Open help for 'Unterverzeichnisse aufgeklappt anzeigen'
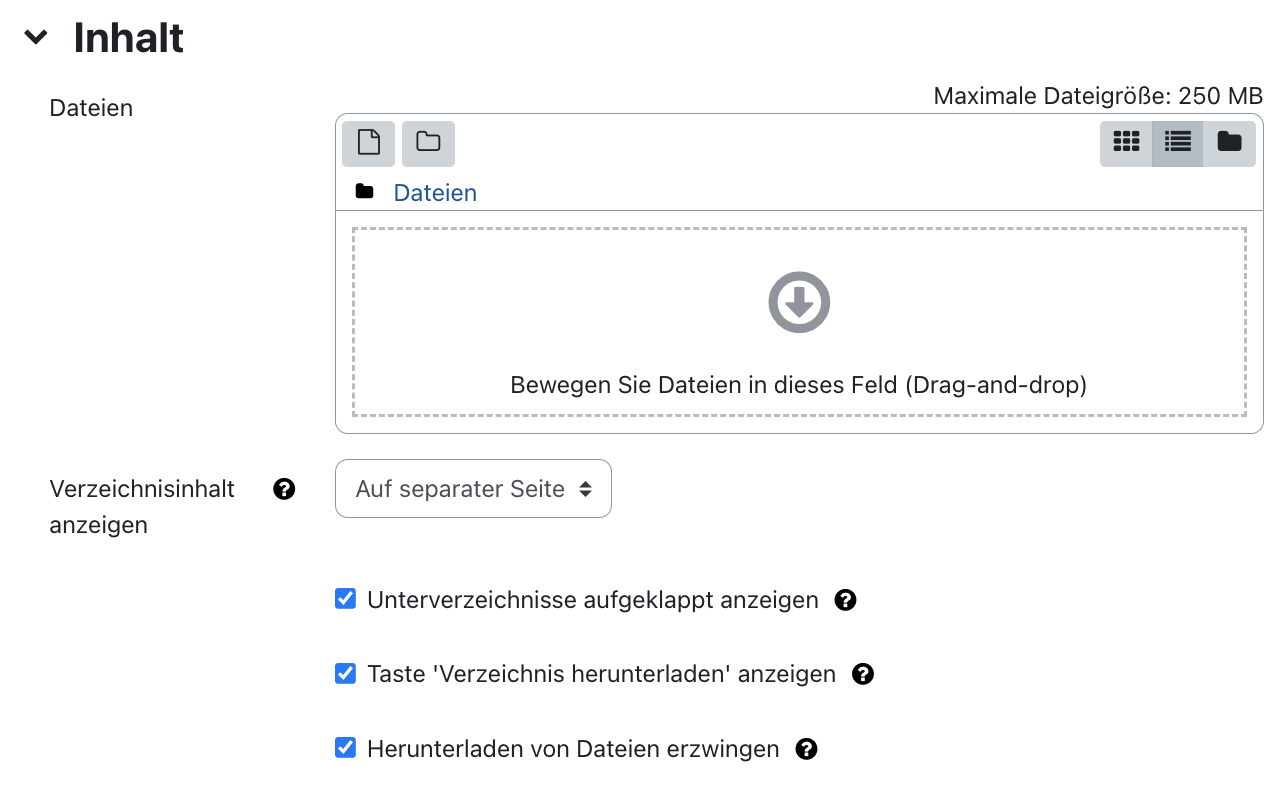 tap(845, 600)
